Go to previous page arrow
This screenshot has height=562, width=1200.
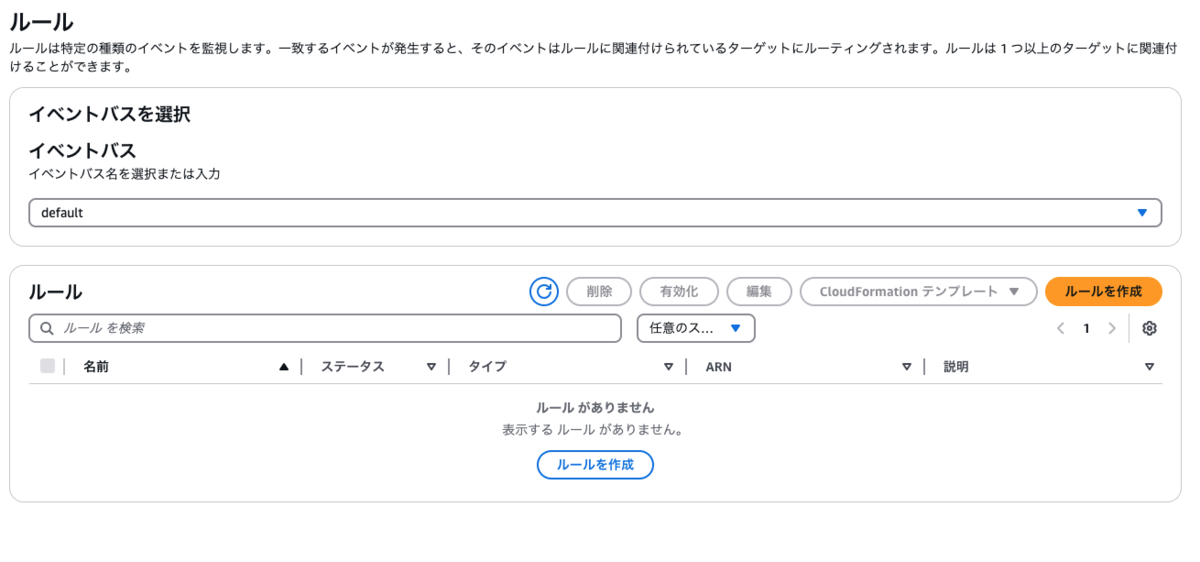1061,328
